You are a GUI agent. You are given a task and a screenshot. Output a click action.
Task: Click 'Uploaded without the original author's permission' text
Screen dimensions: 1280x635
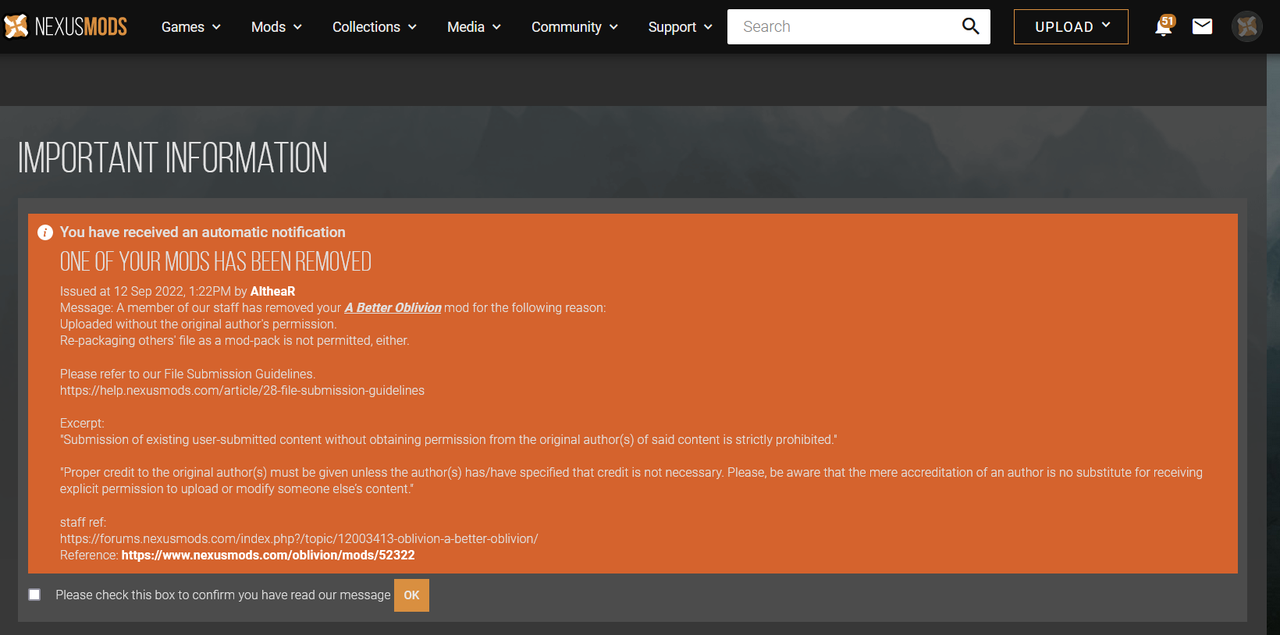pos(198,324)
